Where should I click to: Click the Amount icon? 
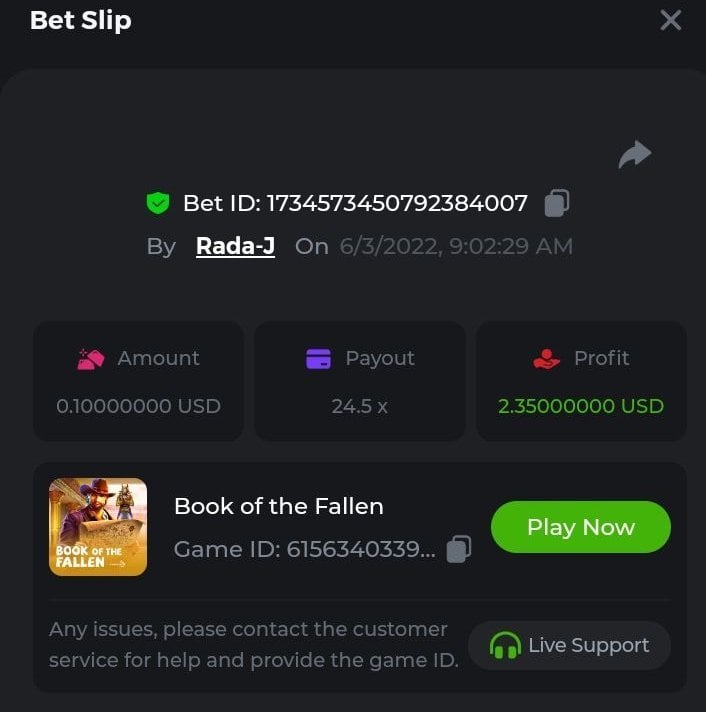coord(91,359)
